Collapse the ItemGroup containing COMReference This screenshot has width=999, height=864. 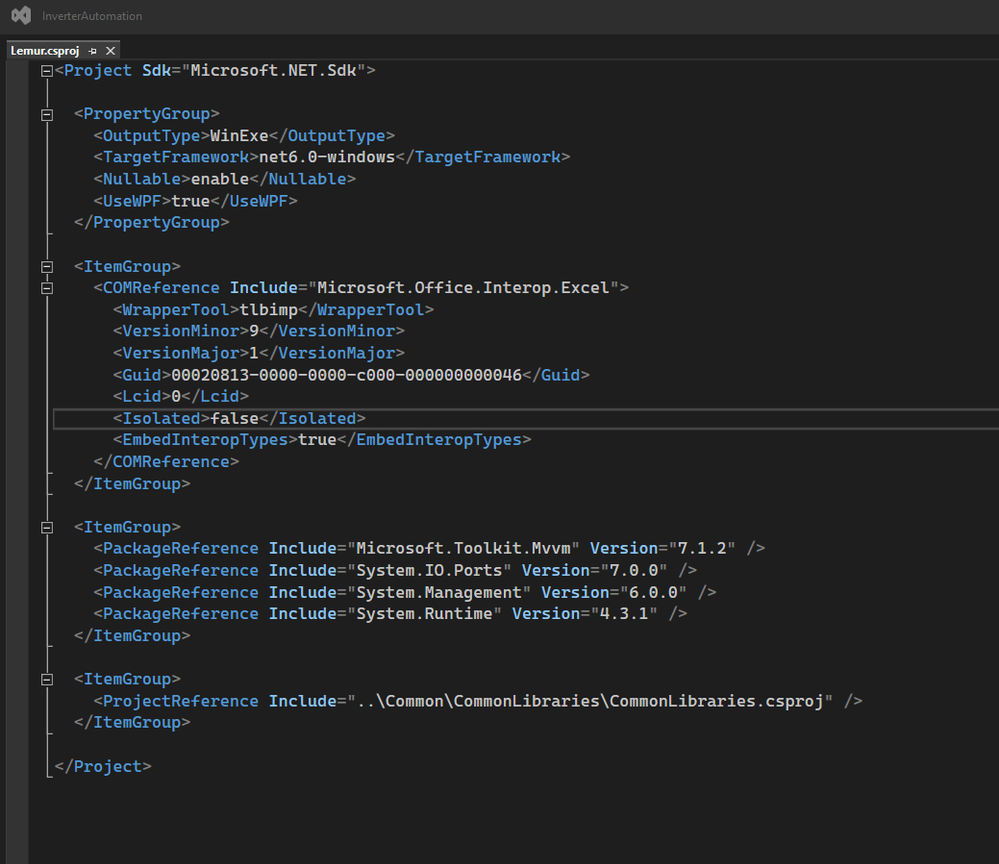[47, 267]
